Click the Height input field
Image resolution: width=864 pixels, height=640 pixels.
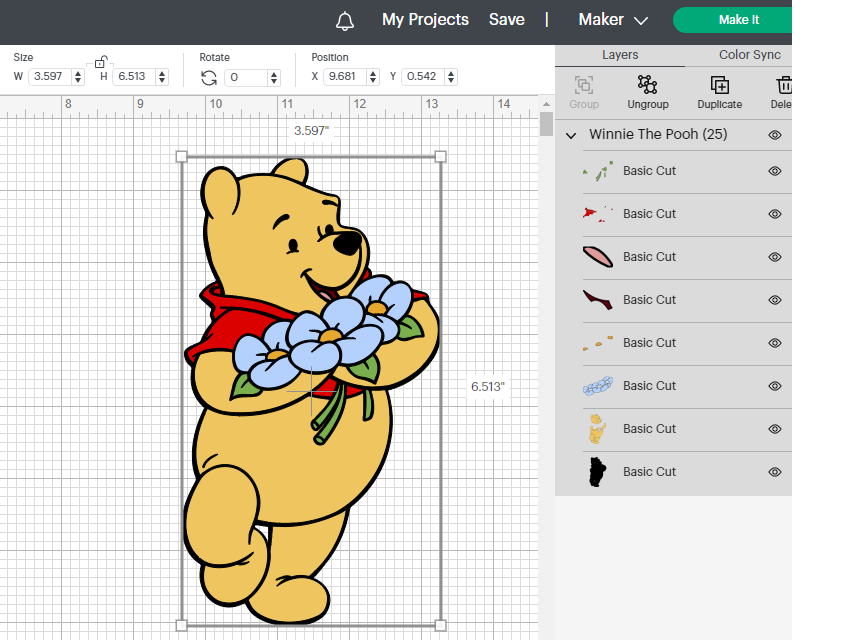coord(134,77)
